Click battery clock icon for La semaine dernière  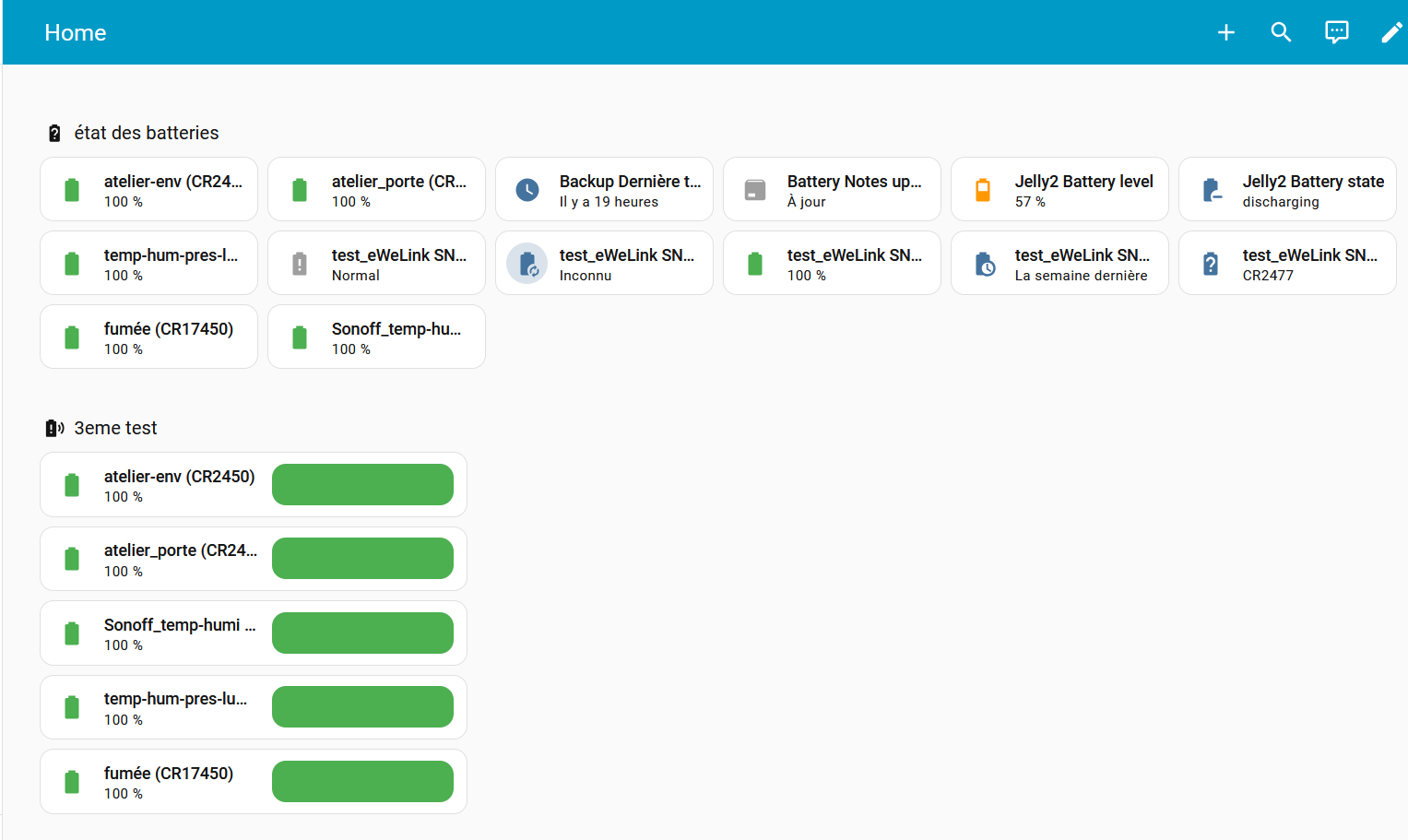(x=983, y=264)
